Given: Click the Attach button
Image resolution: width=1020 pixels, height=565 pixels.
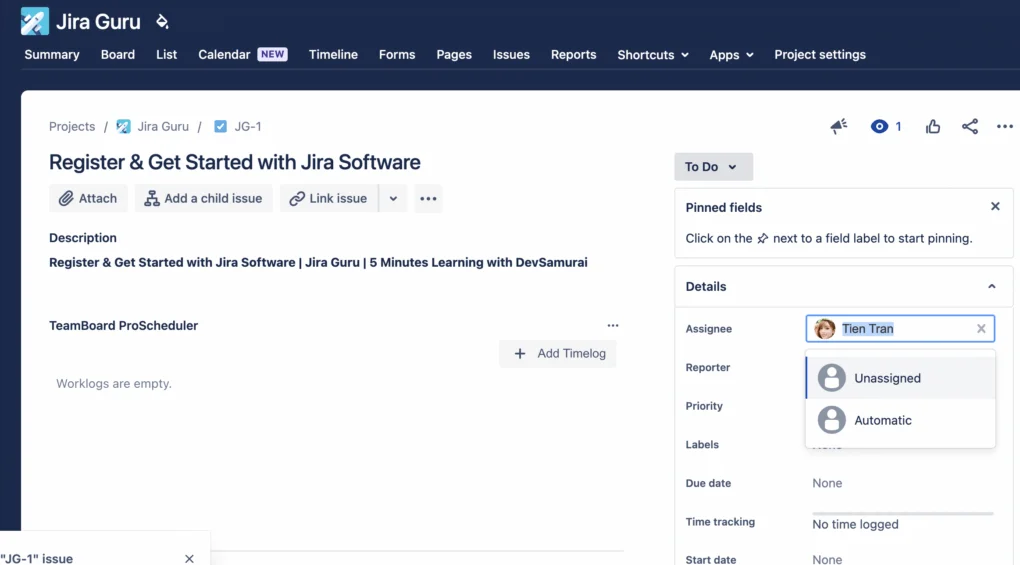Looking at the screenshot, I should 88,198.
